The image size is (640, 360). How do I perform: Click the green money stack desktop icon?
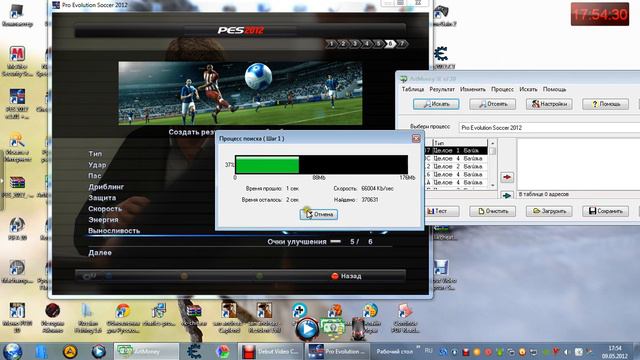coord(333,328)
